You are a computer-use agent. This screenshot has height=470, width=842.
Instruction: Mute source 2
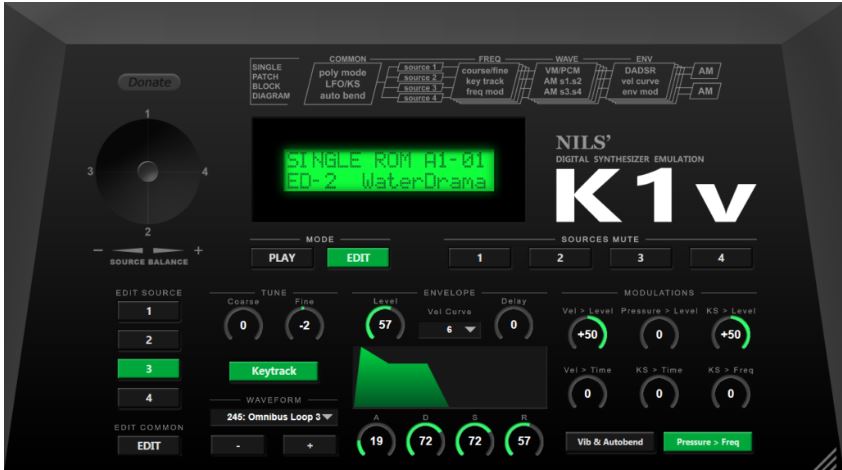(x=560, y=258)
